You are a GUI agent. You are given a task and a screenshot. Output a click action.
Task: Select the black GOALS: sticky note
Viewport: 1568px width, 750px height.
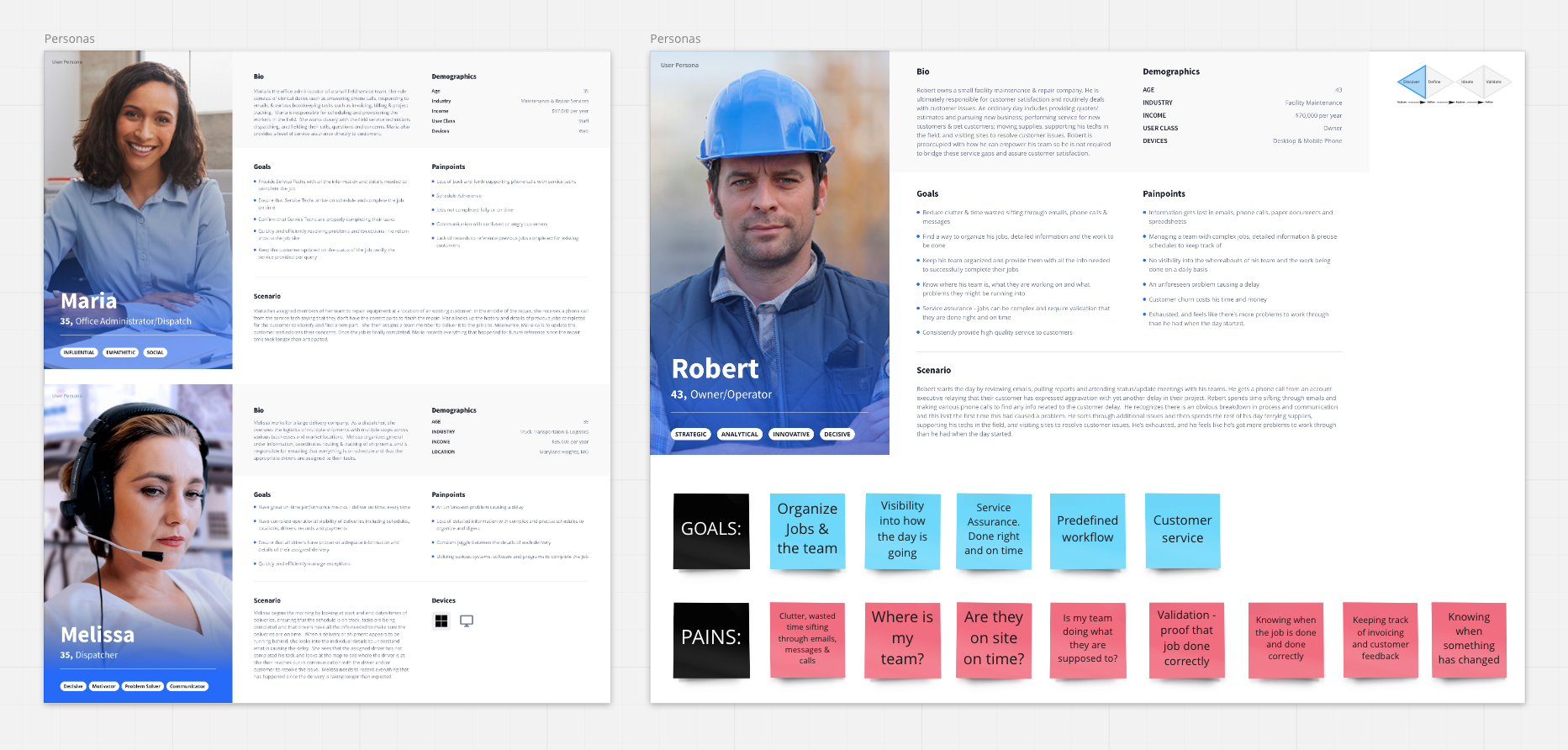point(711,530)
